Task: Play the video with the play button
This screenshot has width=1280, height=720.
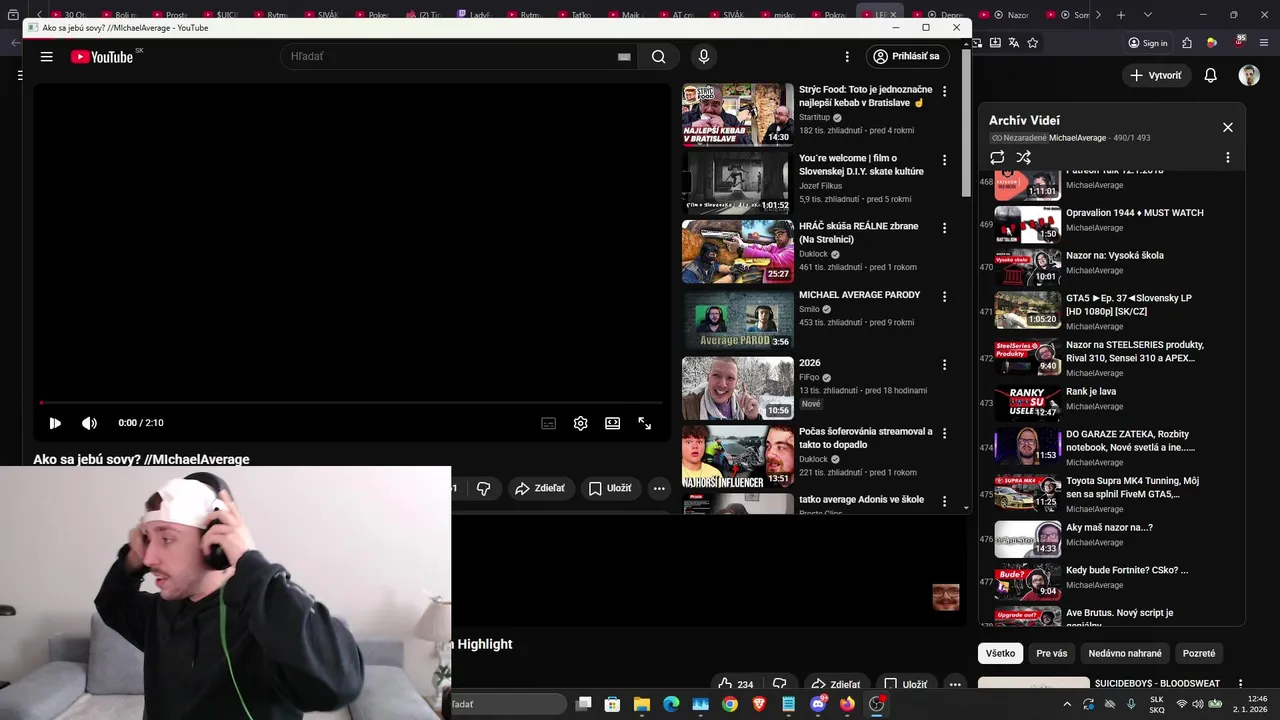Action: (x=55, y=423)
